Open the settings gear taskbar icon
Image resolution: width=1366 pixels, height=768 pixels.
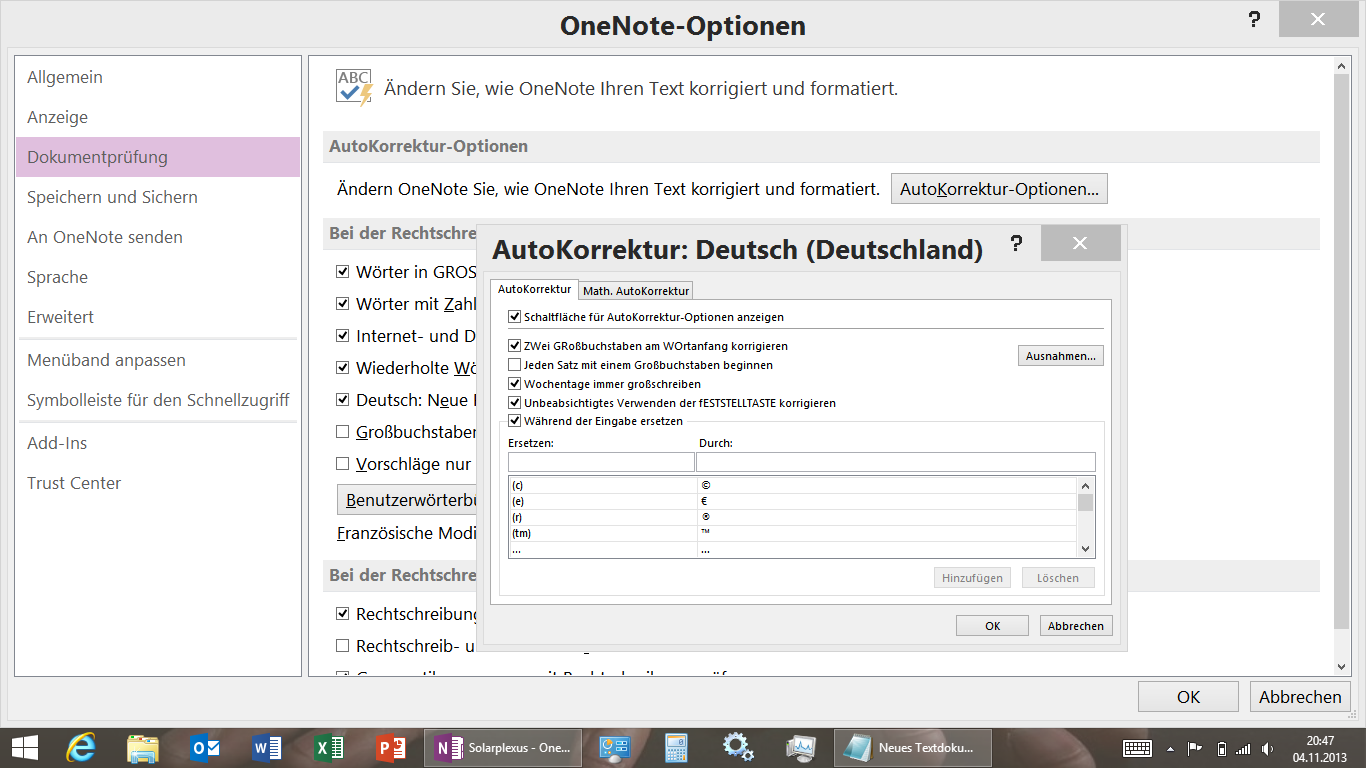pos(739,747)
